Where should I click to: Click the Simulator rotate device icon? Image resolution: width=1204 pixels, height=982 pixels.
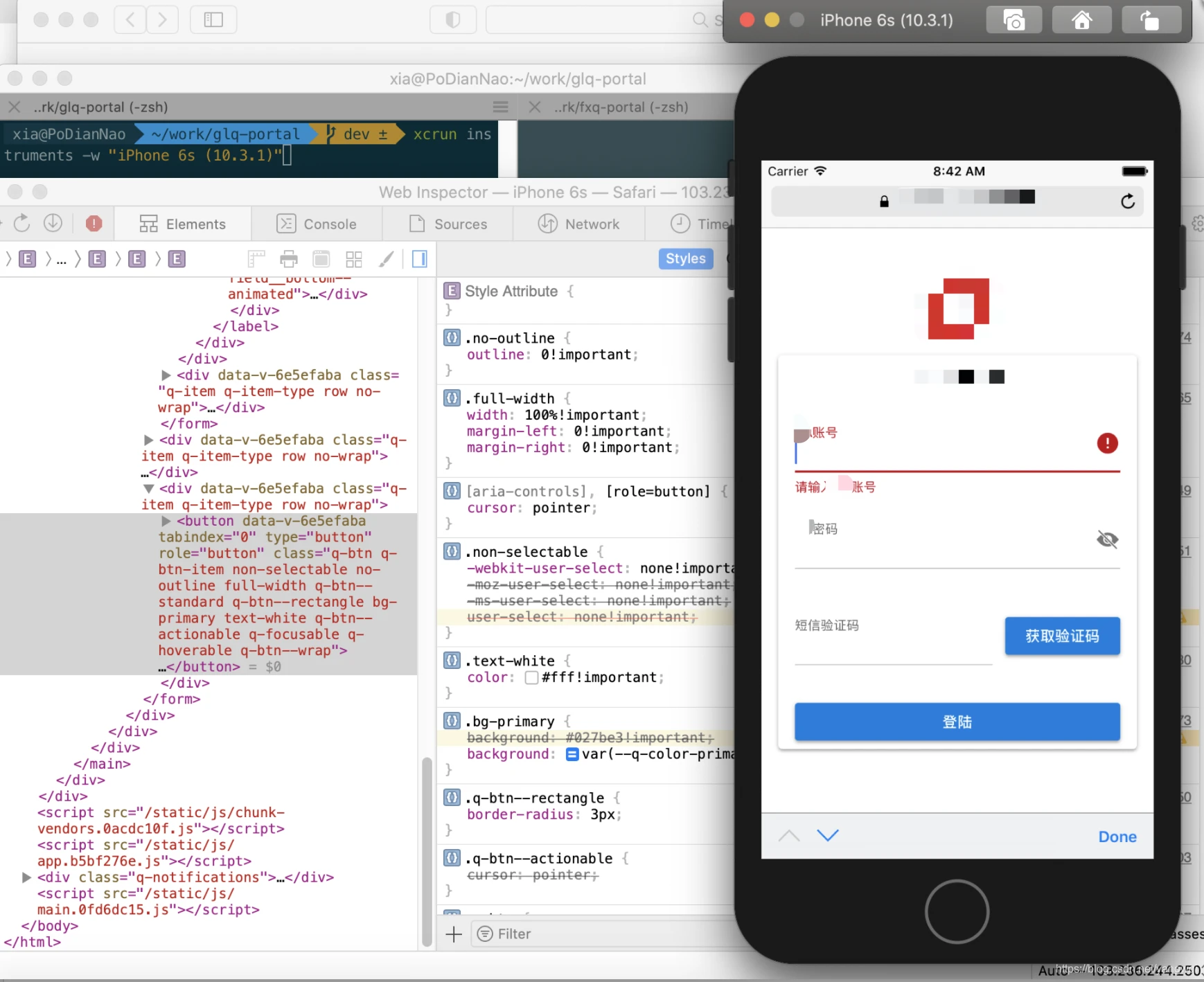(1150, 20)
